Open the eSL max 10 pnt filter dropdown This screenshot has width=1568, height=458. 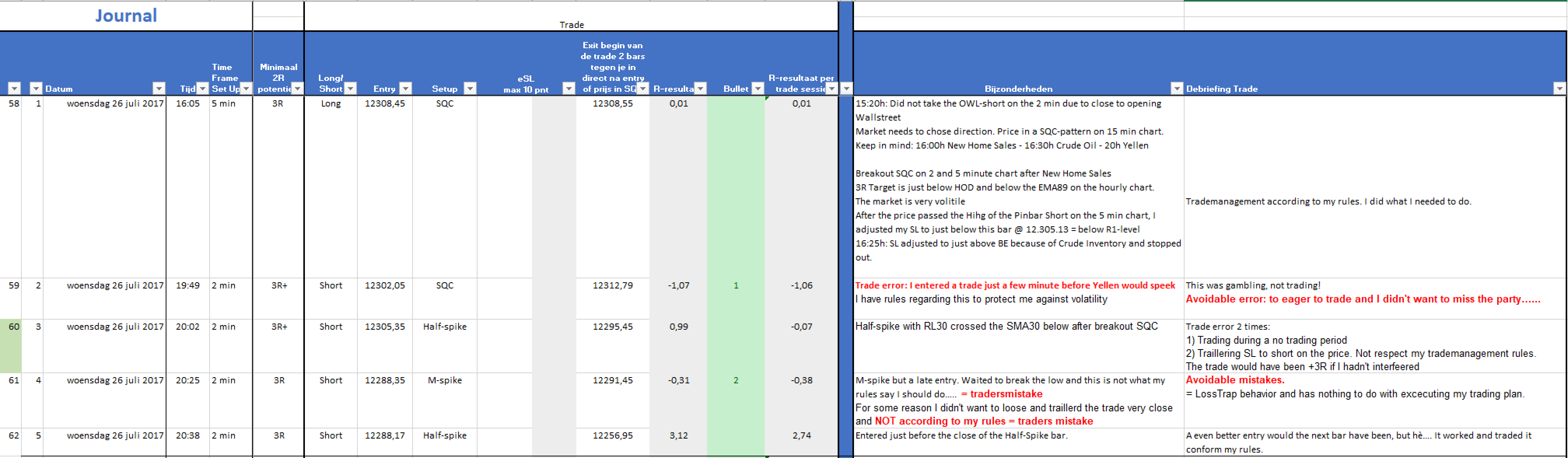[569, 89]
